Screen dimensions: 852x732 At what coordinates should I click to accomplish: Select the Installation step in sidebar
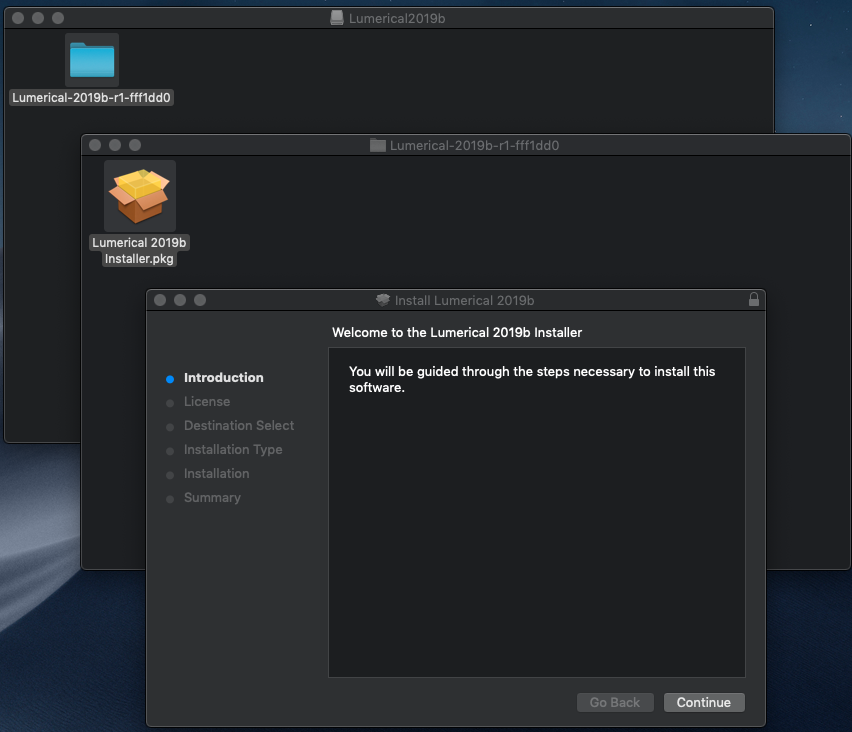point(216,473)
